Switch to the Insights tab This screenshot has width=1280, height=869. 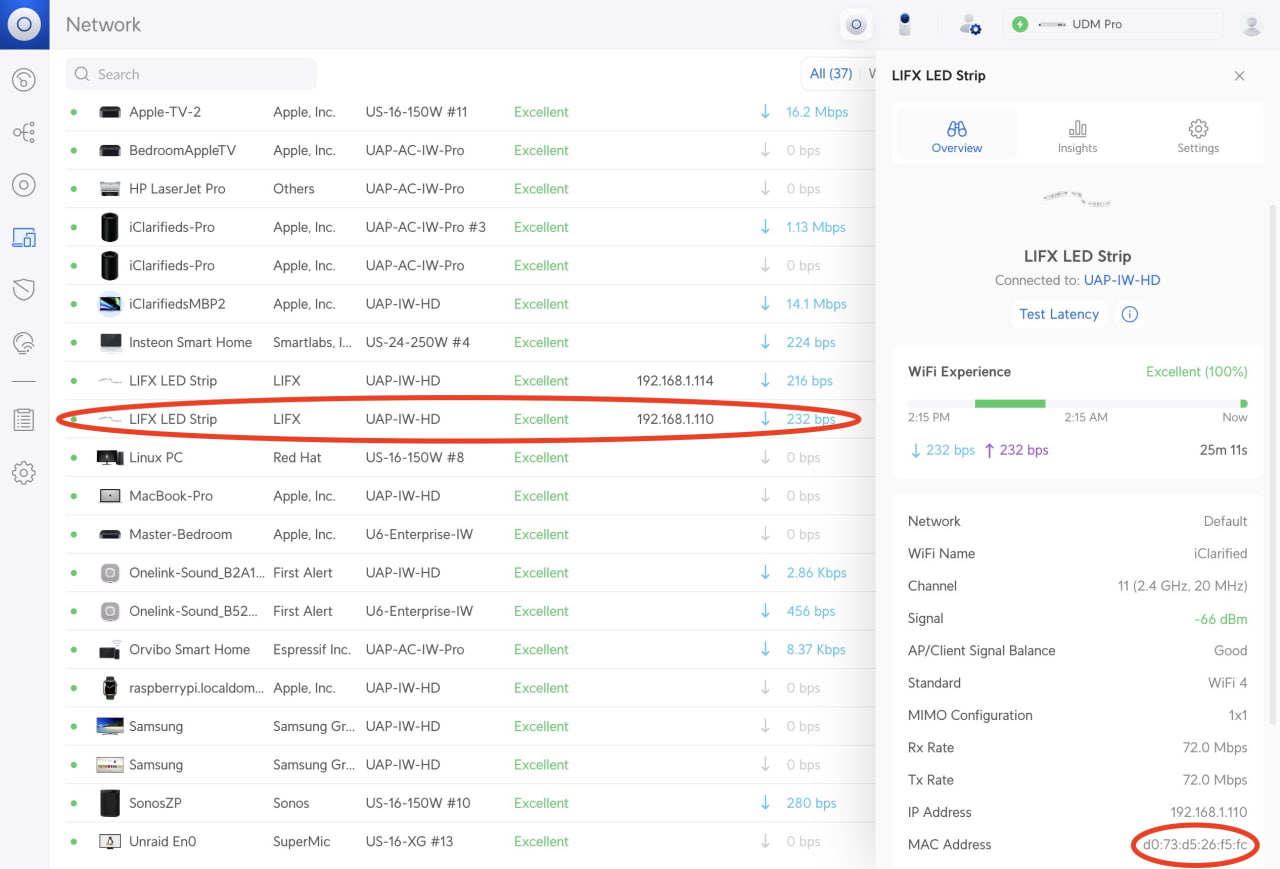point(1077,136)
